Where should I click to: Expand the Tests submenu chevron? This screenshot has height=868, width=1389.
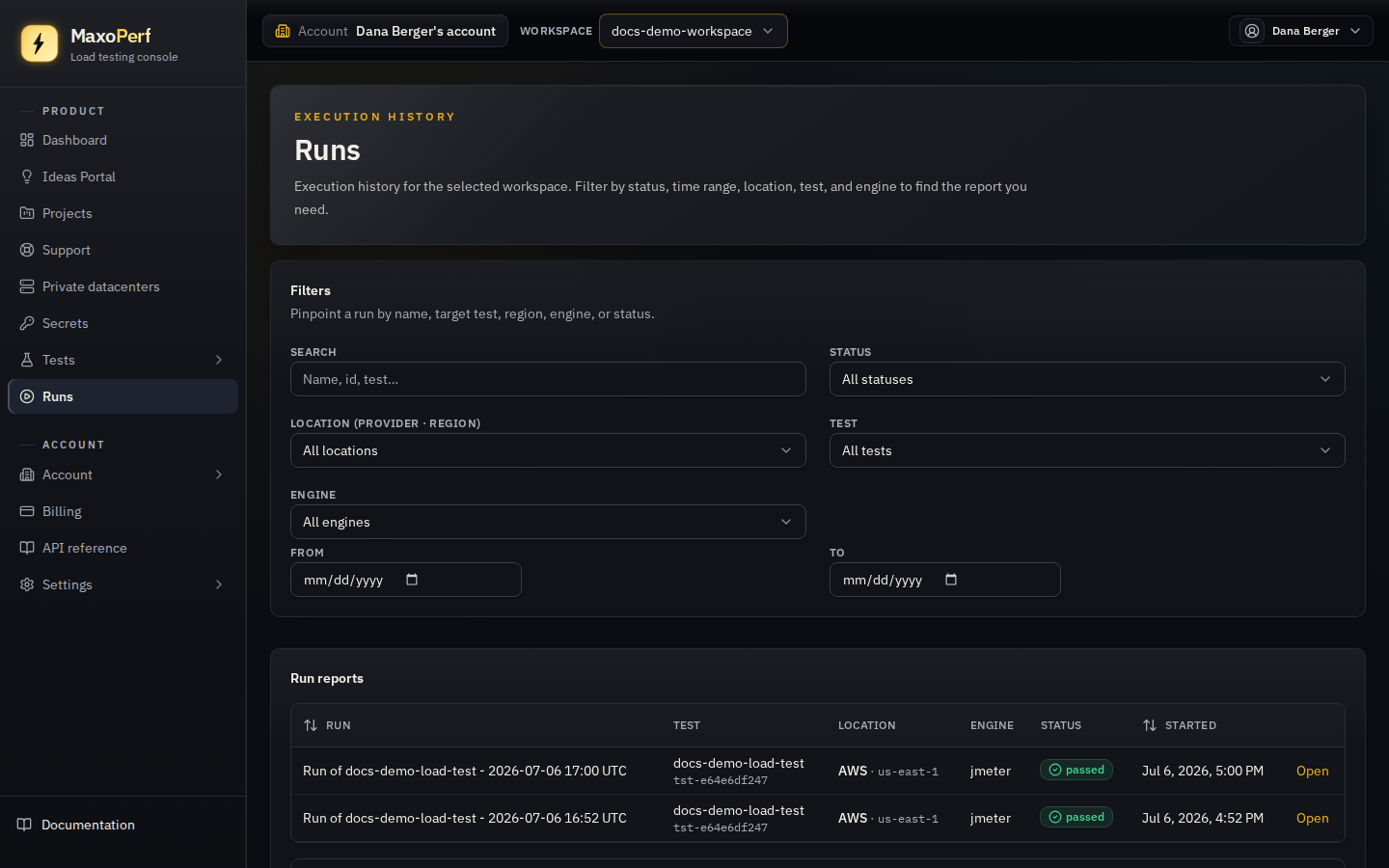219,360
